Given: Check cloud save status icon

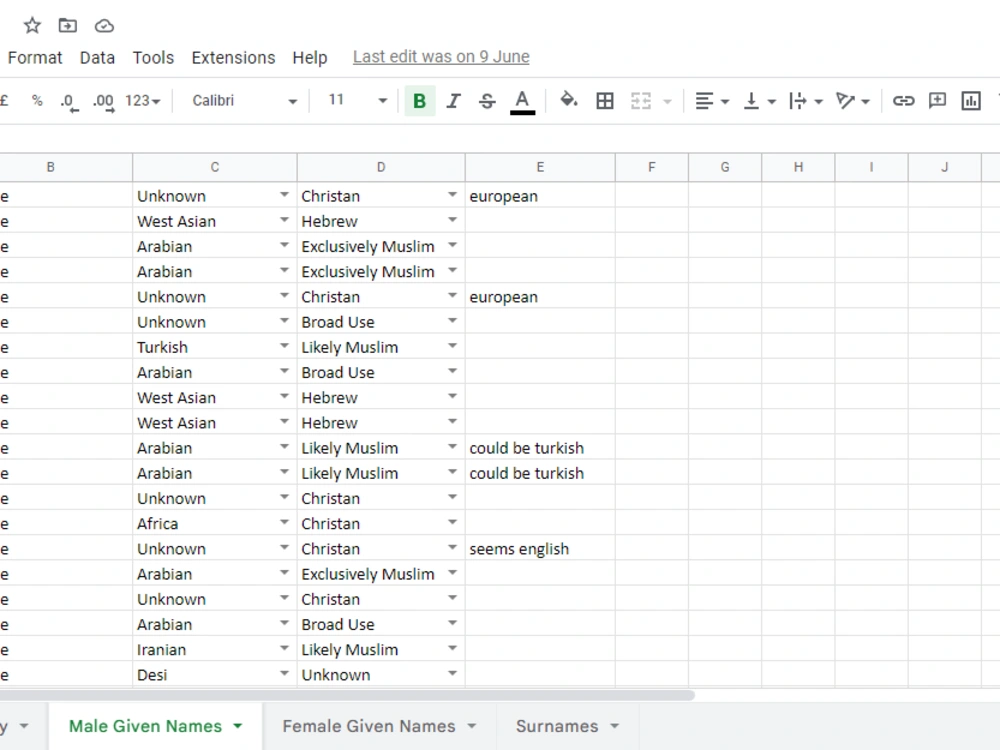Looking at the screenshot, I should point(104,26).
